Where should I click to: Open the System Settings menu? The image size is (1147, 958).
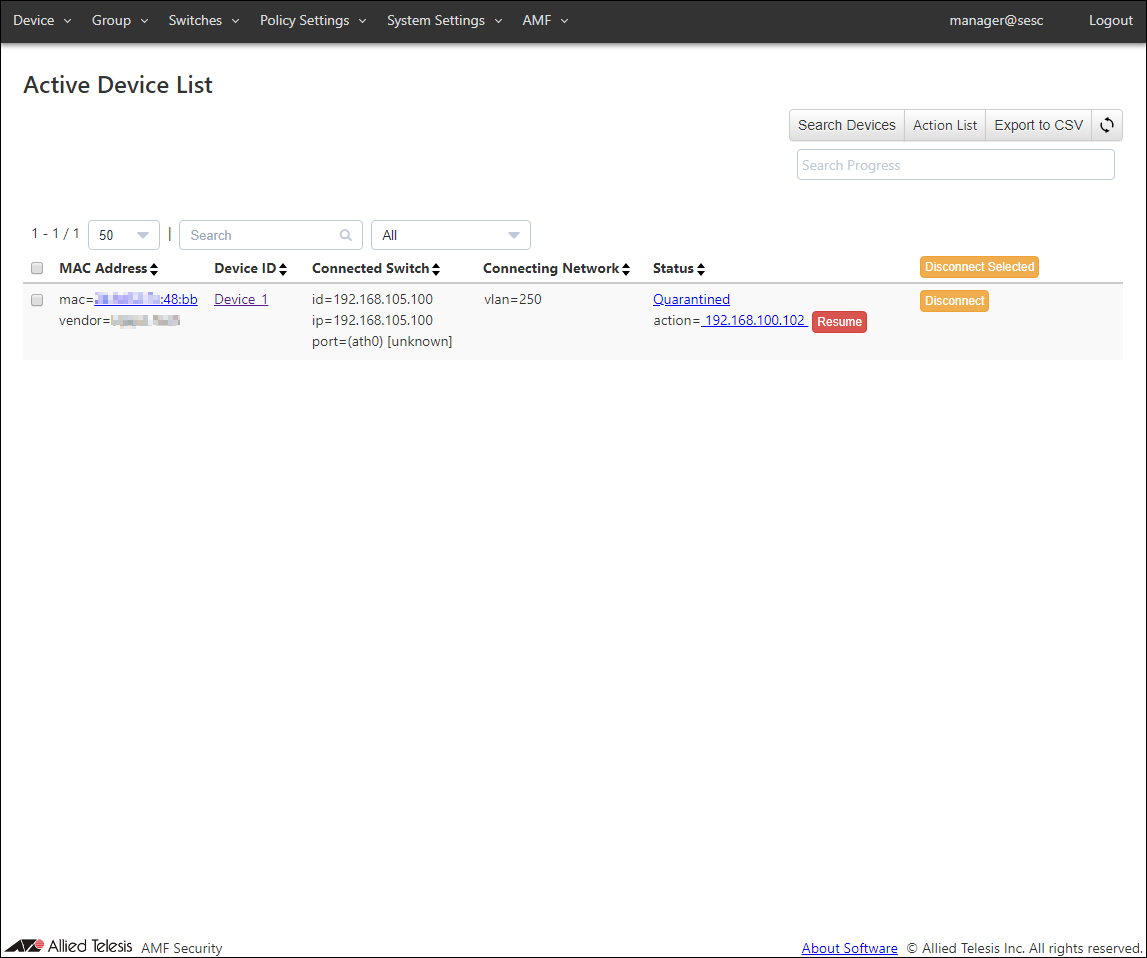pyautogui.click(x=444, y=21)
